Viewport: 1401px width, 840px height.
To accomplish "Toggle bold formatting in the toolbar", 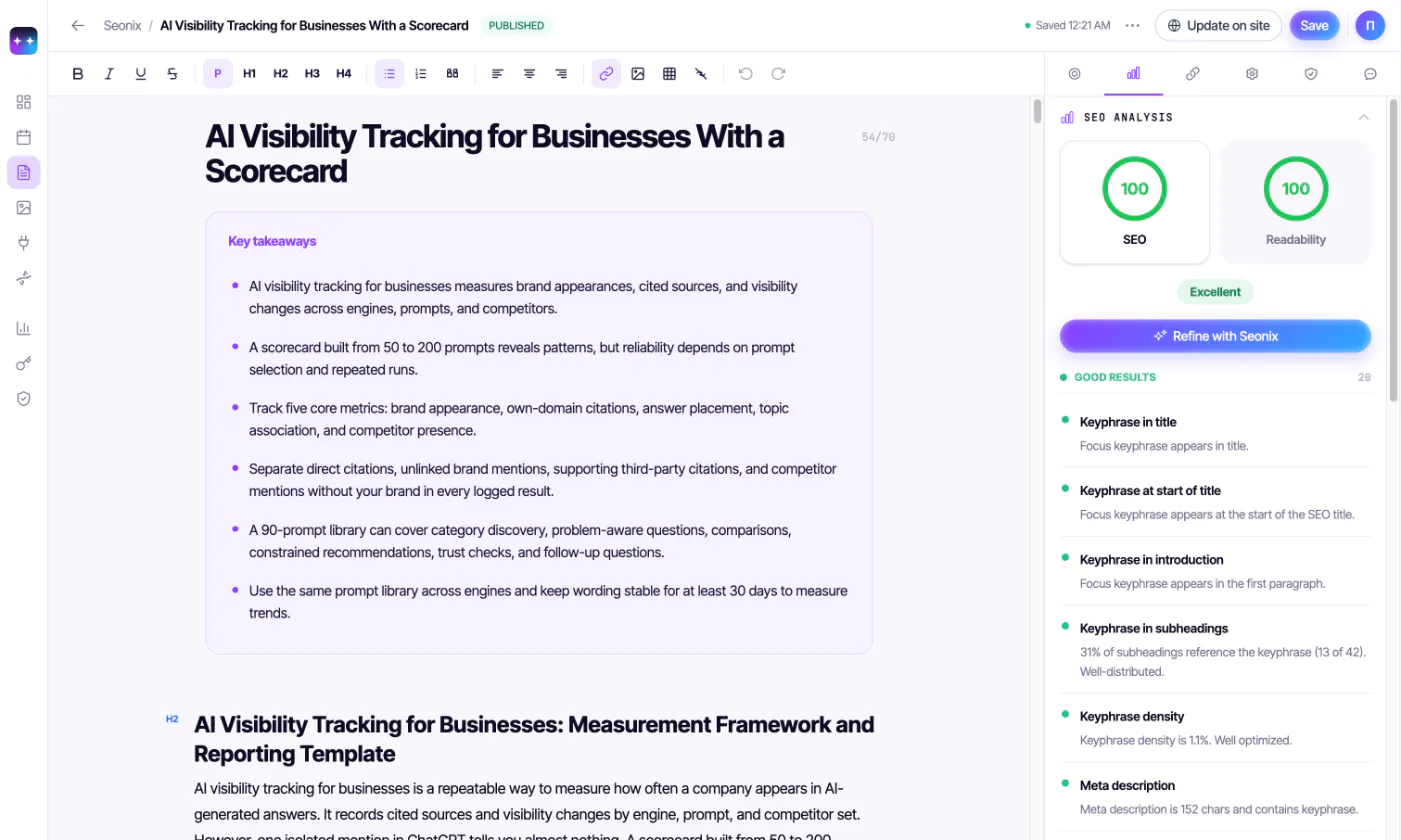I will (x=78, y=73).
